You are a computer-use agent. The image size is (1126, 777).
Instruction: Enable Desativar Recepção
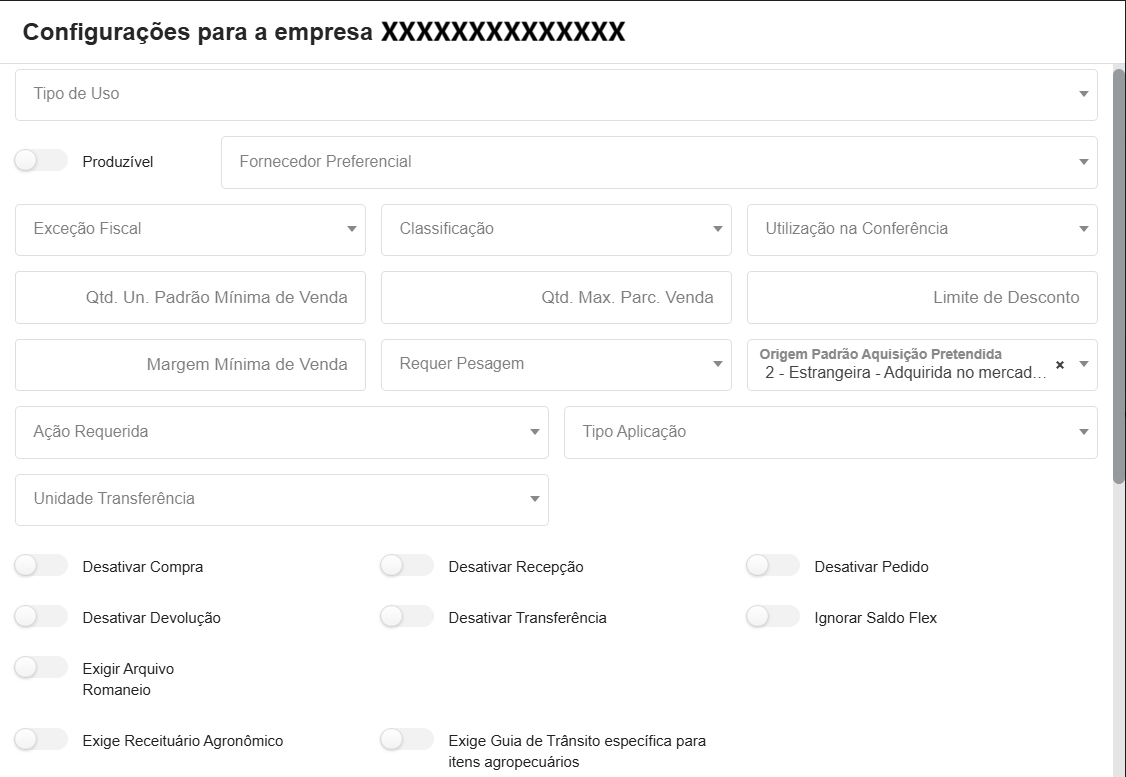tap(407, 566)
